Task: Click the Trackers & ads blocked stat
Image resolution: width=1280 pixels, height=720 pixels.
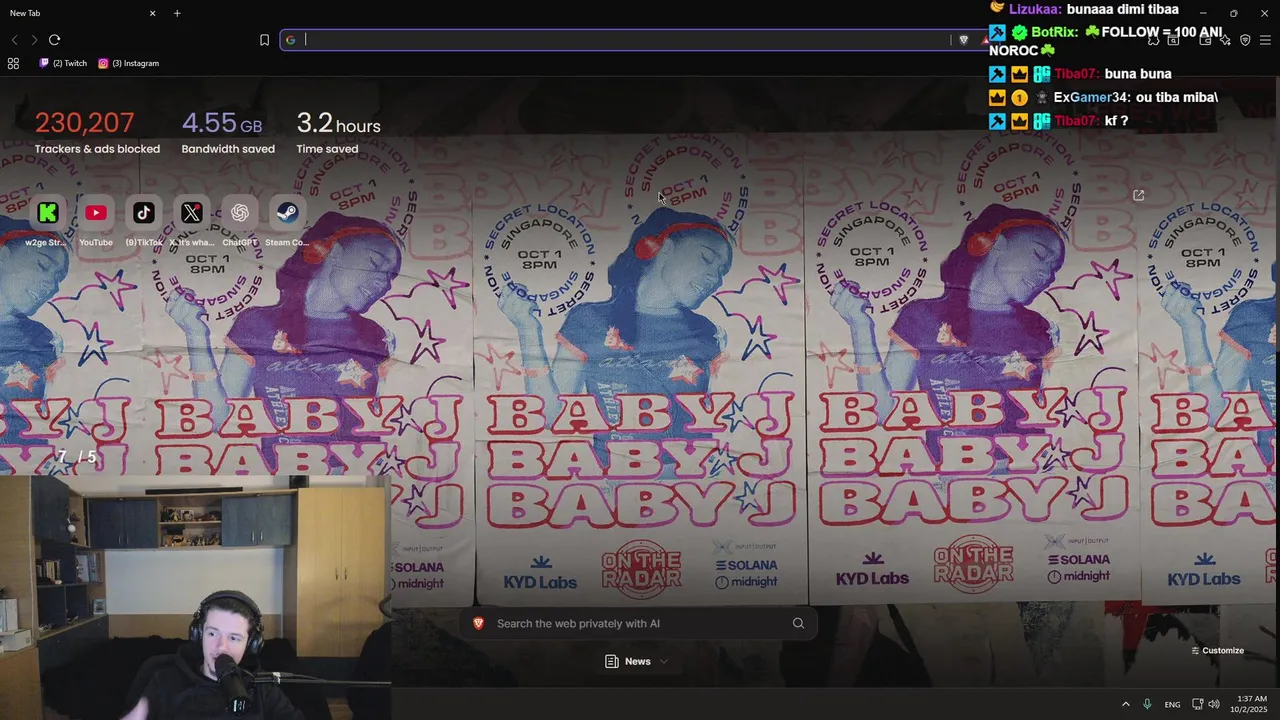Action: click(97, 132)
